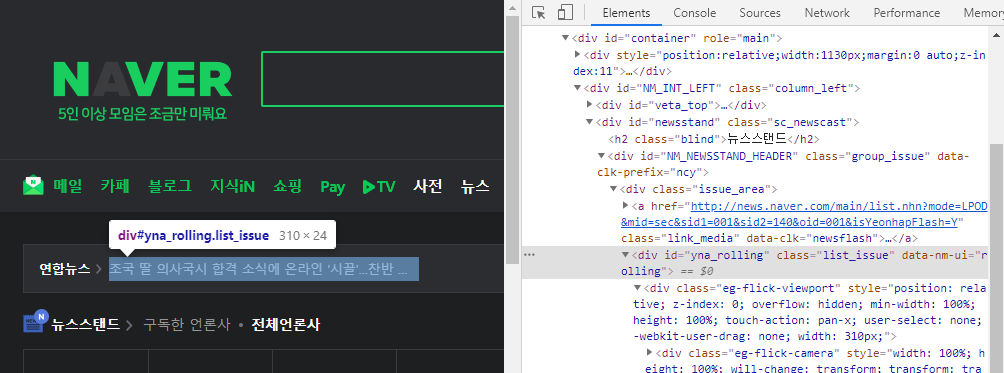Viewport: 1004px width, 373px height.
Task: Collapse the yna_rolling div node
Action: (626, 255)
